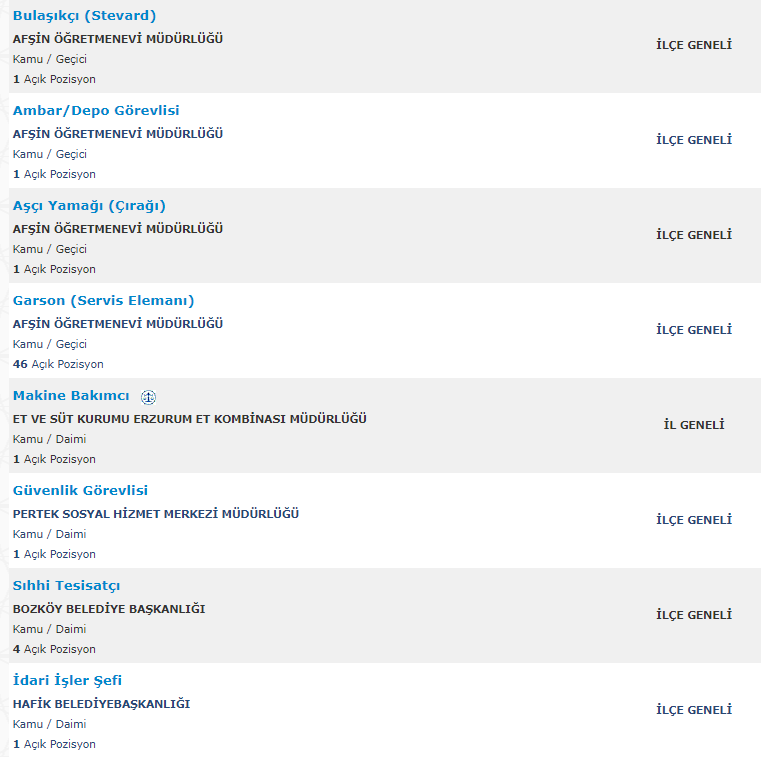The width and height of the screenshot is (761, 757).
Task: View the Garson (Servis Elemanı) job
Action: pos(103,301)
